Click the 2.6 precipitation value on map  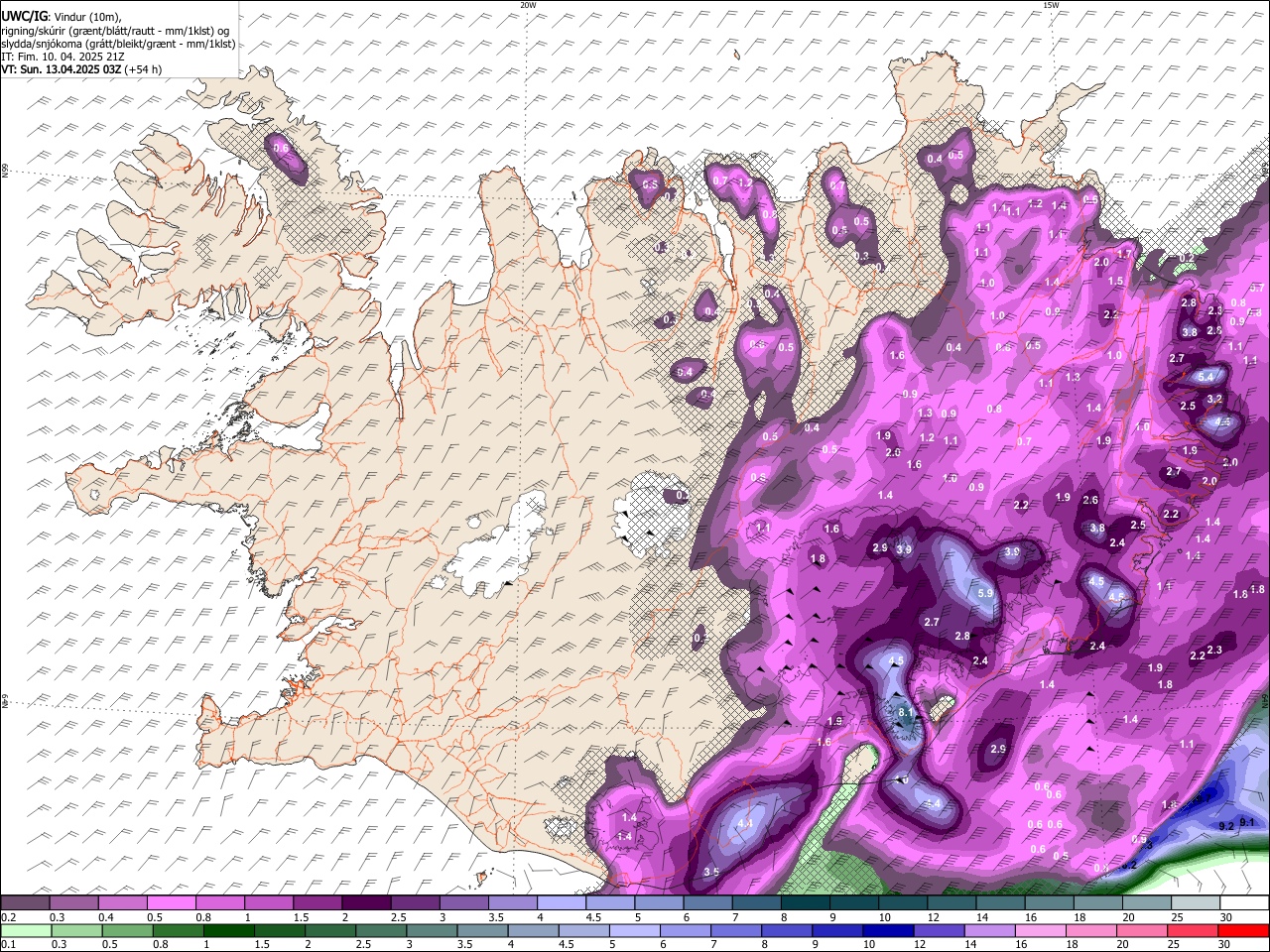point(1090,500)
